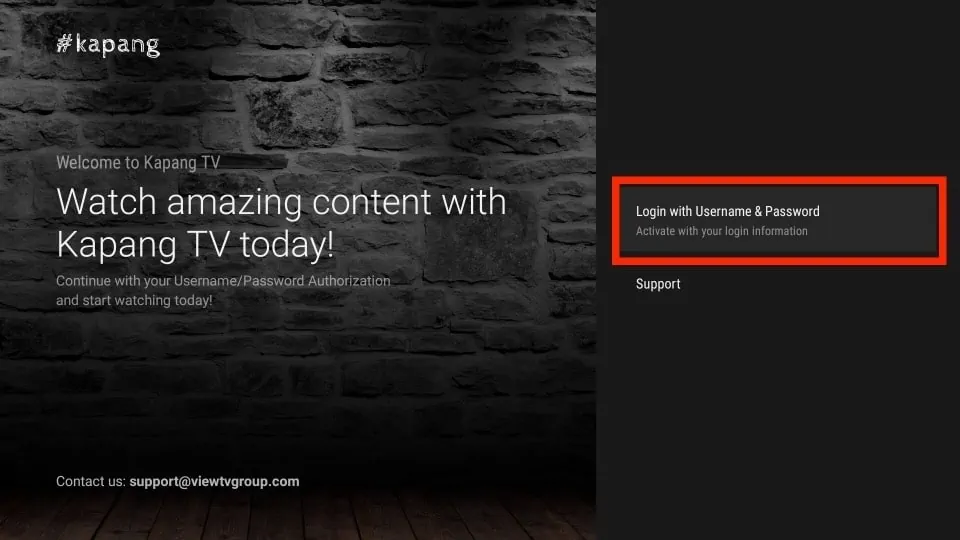Select Login with Username & Password option
960x540 pixels.
(x=779, y=220)
